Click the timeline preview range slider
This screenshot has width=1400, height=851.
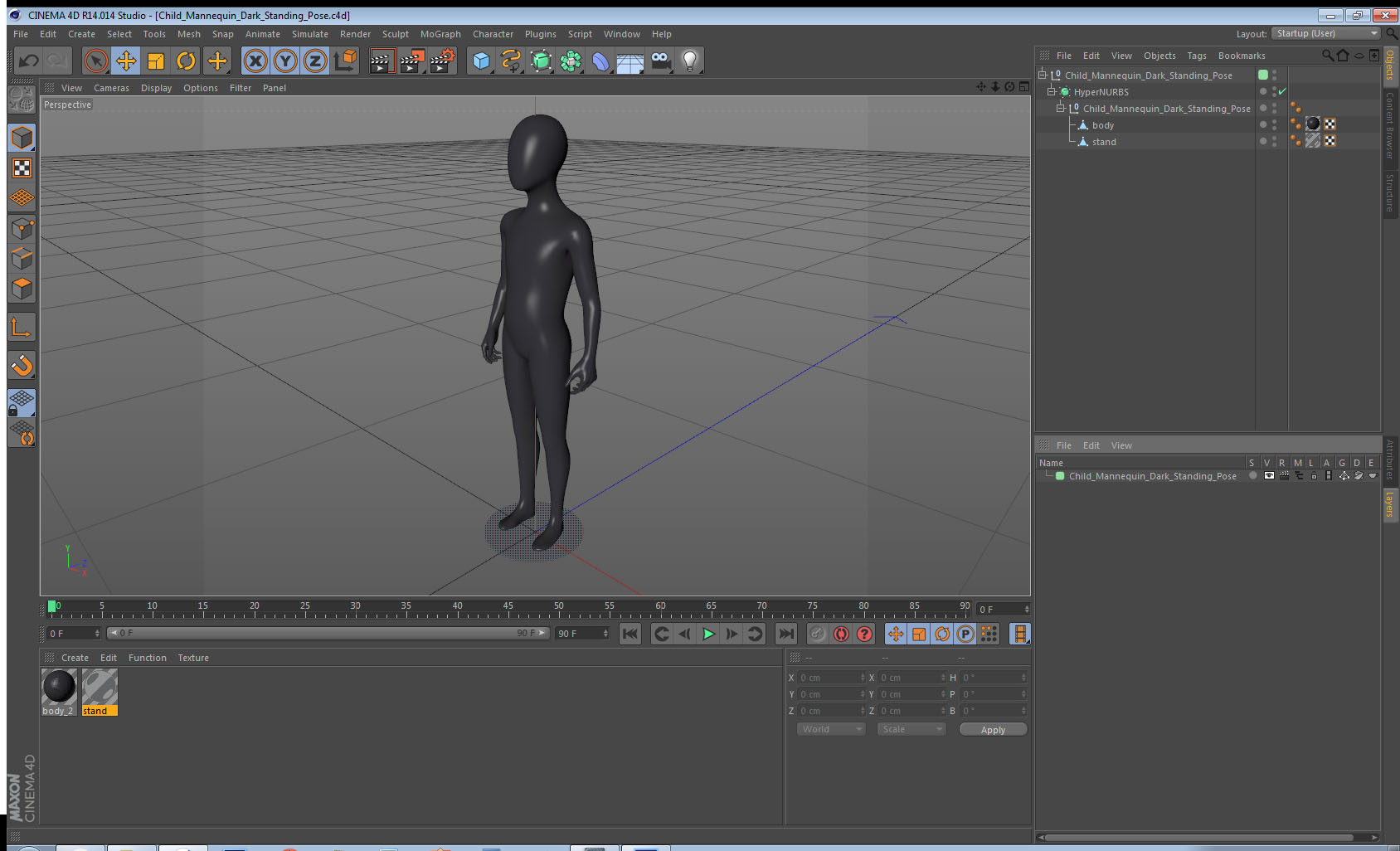(328, 633)
